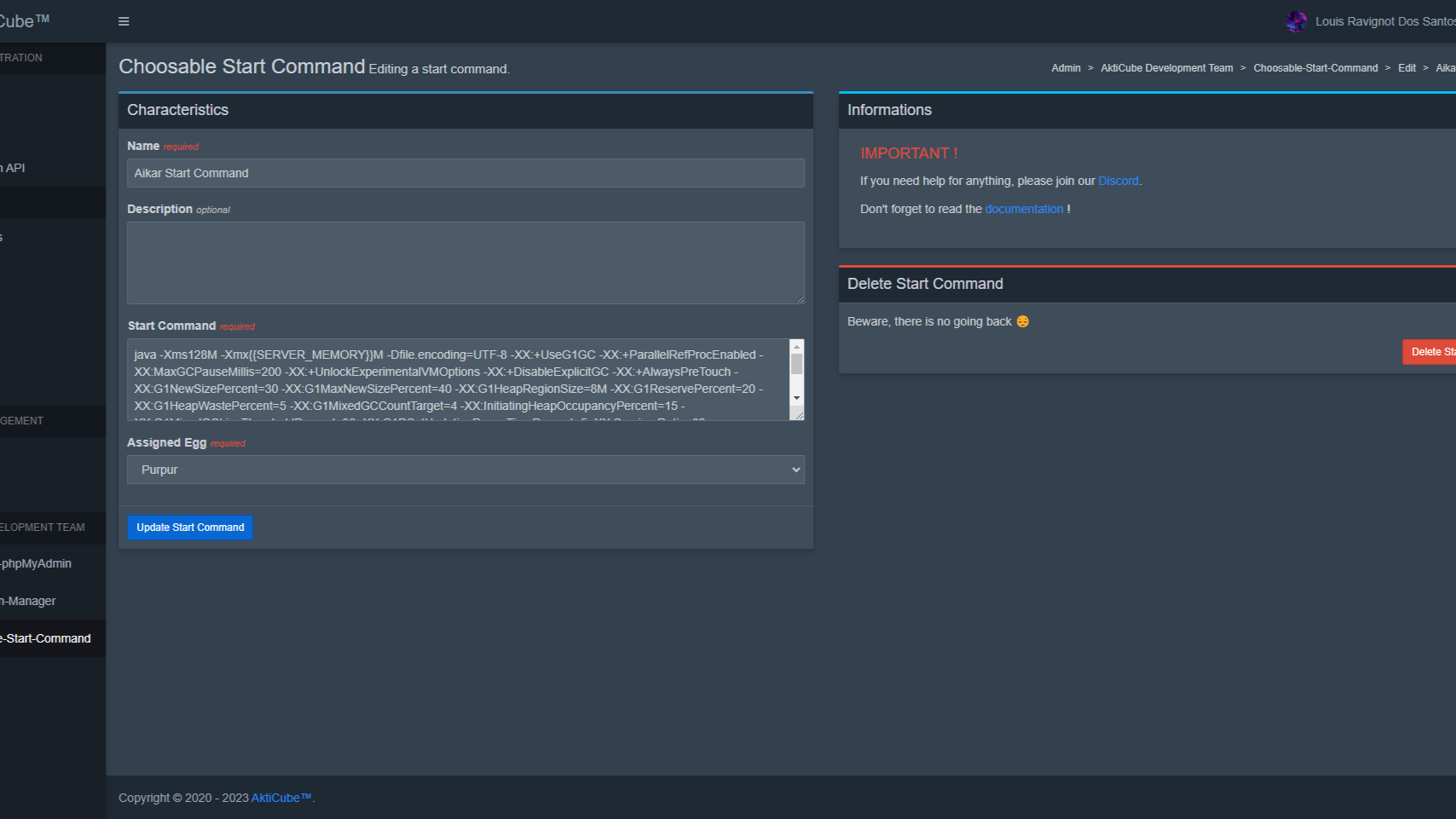Go to Admin in the breadcrumb
The height and width of the screenshot is (819, 1456).
tap(1066, 68)
